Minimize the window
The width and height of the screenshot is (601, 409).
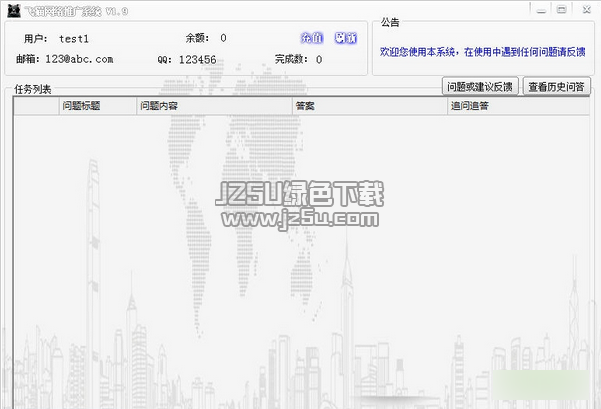tap(541, 10)
